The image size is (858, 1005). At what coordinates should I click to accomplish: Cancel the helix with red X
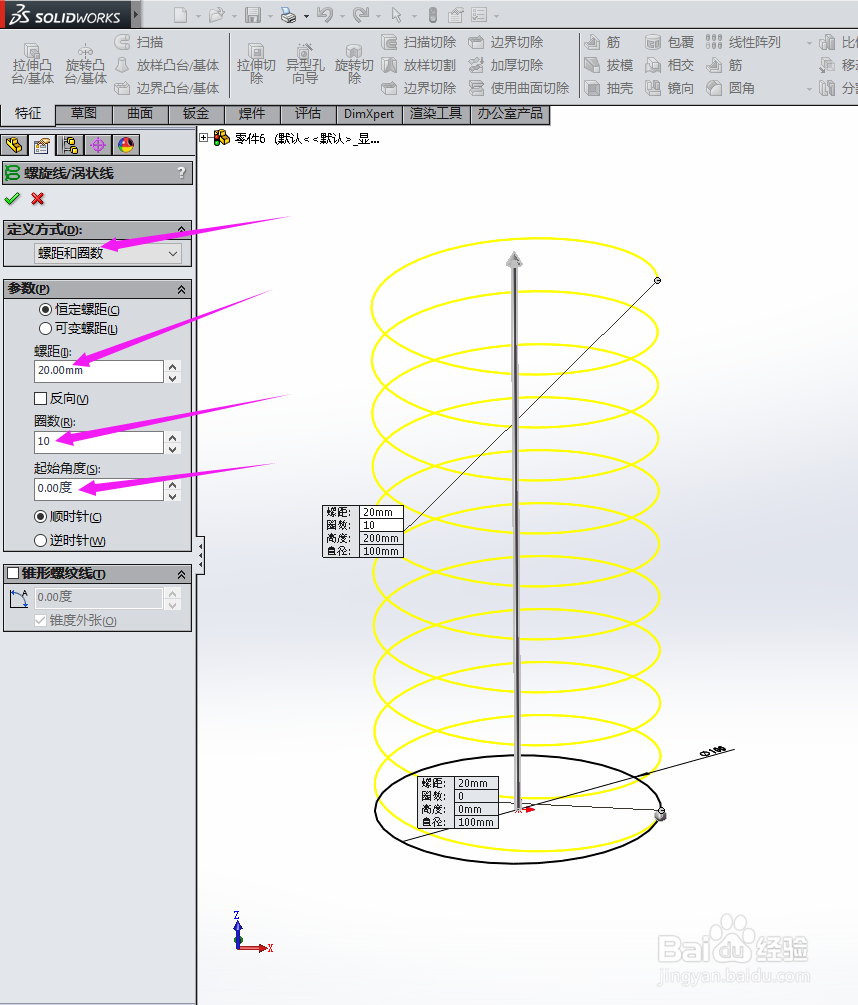[x=36, y=198]
